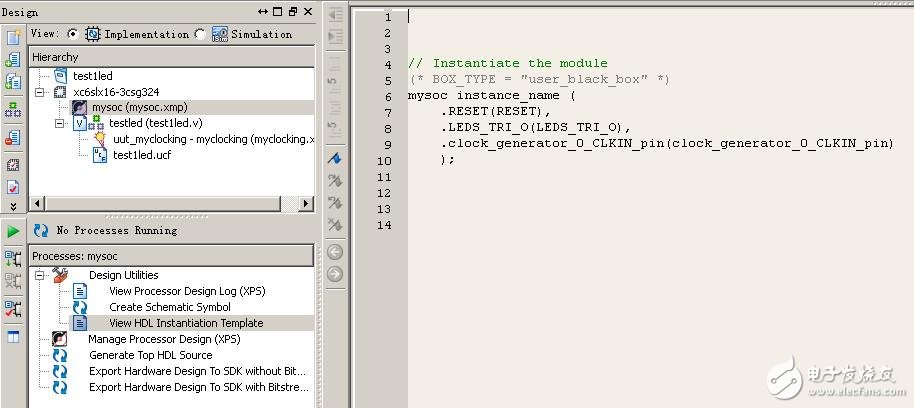Select the Implementation view radio button
This screenshot has width=914, height=408.
tap(74, 34)
